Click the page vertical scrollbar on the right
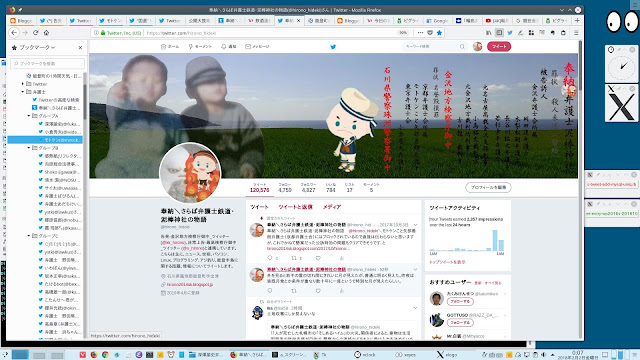This screenshot has height=360, width=640. point(580,190)
